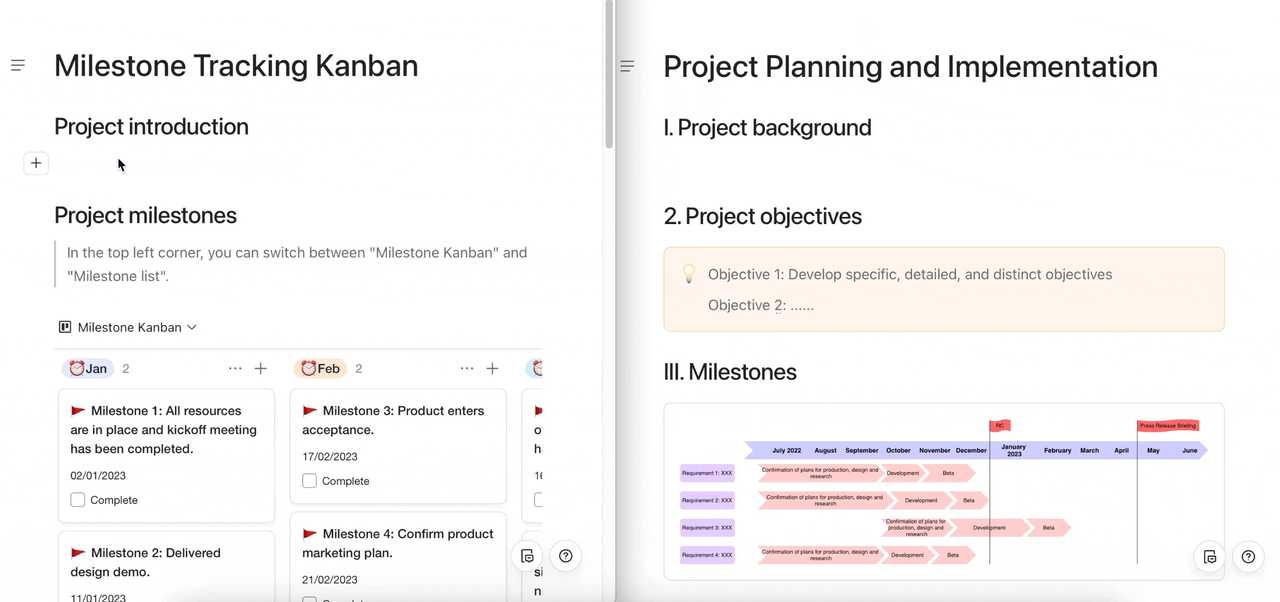Click the help question mark in right document
This screenshot has height=602, width=1280.
[x=1248, y=557]
